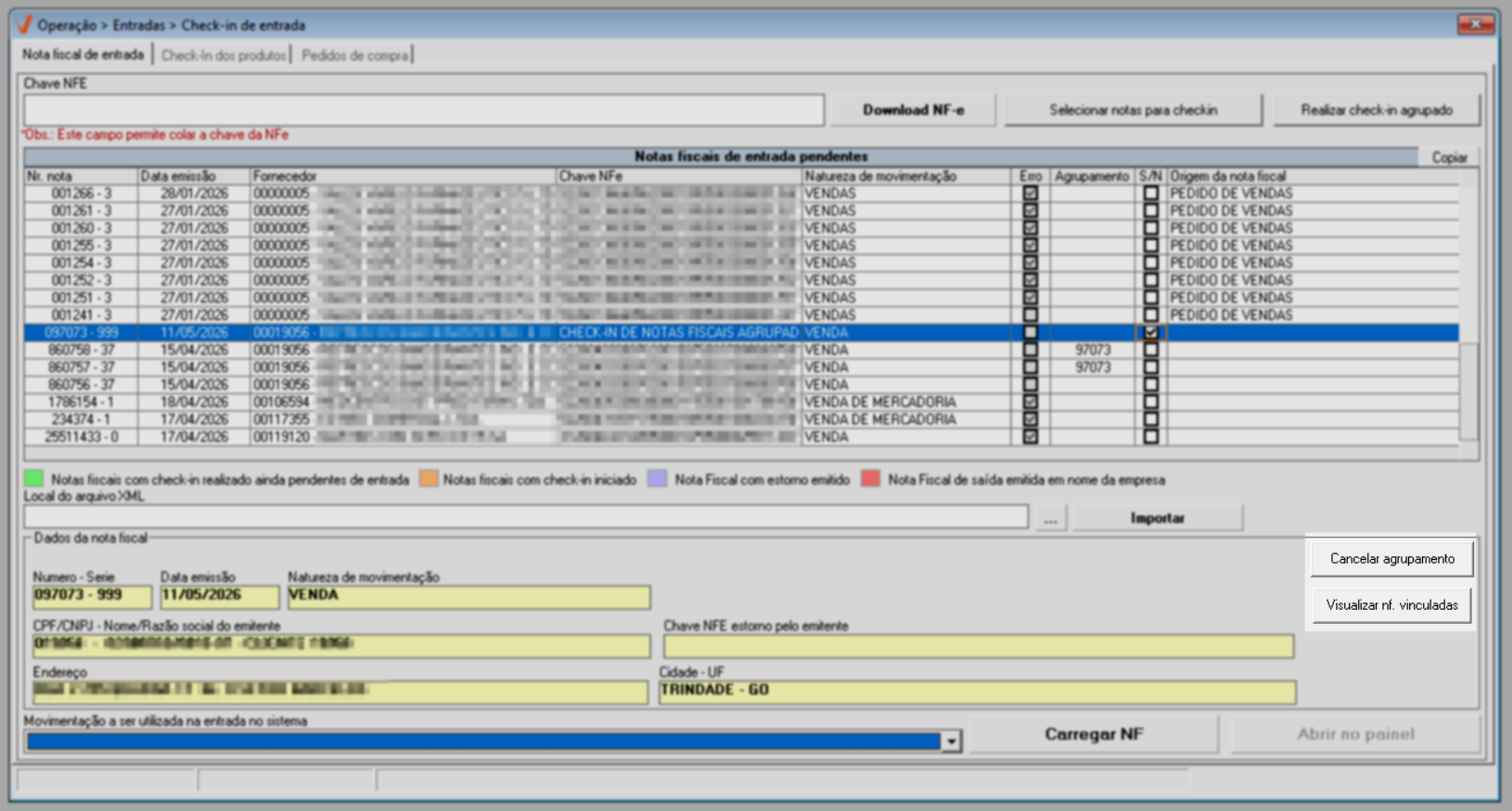This screenshot has height=811, width=1512.
Task: Toggle Erro checkbox for nota 1786154 - 1
Action: point(1030,402)
